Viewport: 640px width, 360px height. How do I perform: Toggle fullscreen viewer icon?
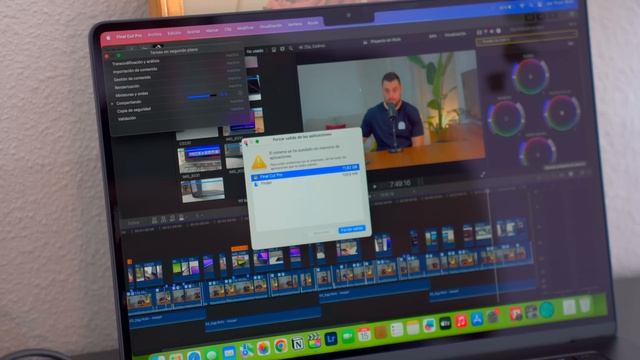click(482, 174)
